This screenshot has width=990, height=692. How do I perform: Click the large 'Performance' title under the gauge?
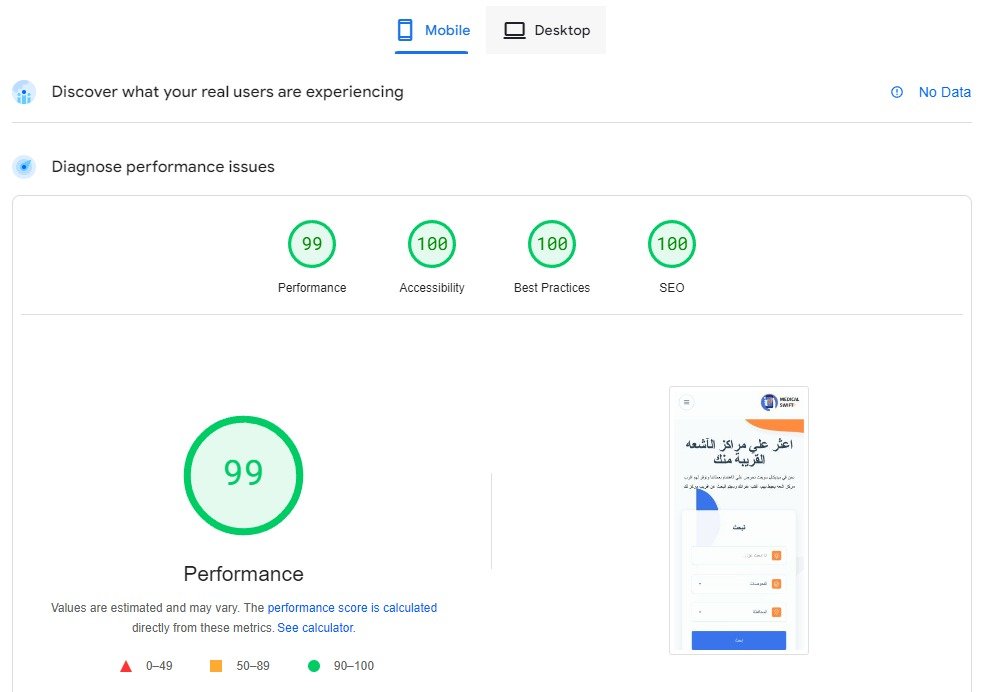(x=243, y=574)
